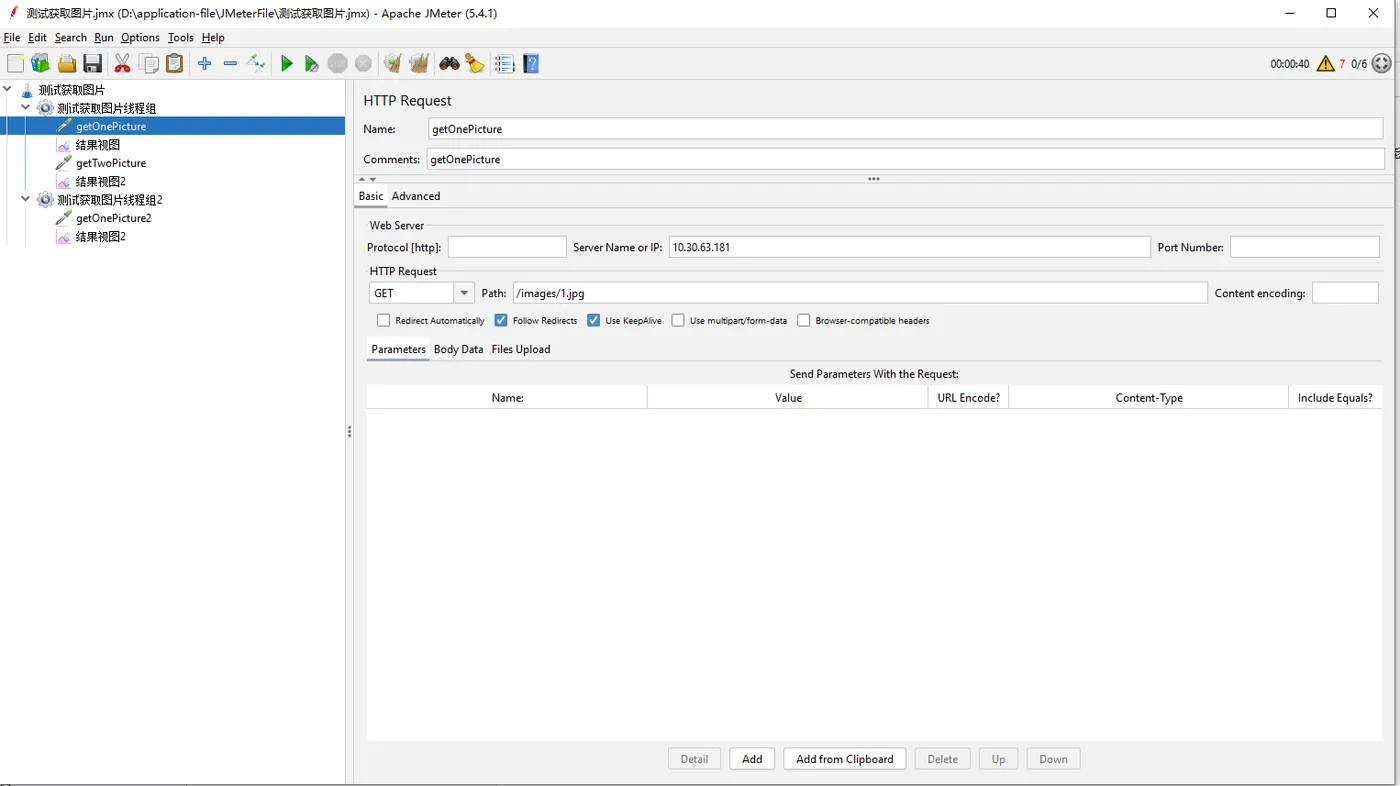This screenshot has width=1400, height=786.
Task: Click the Clear broom icon
Action: click(393, 64)
